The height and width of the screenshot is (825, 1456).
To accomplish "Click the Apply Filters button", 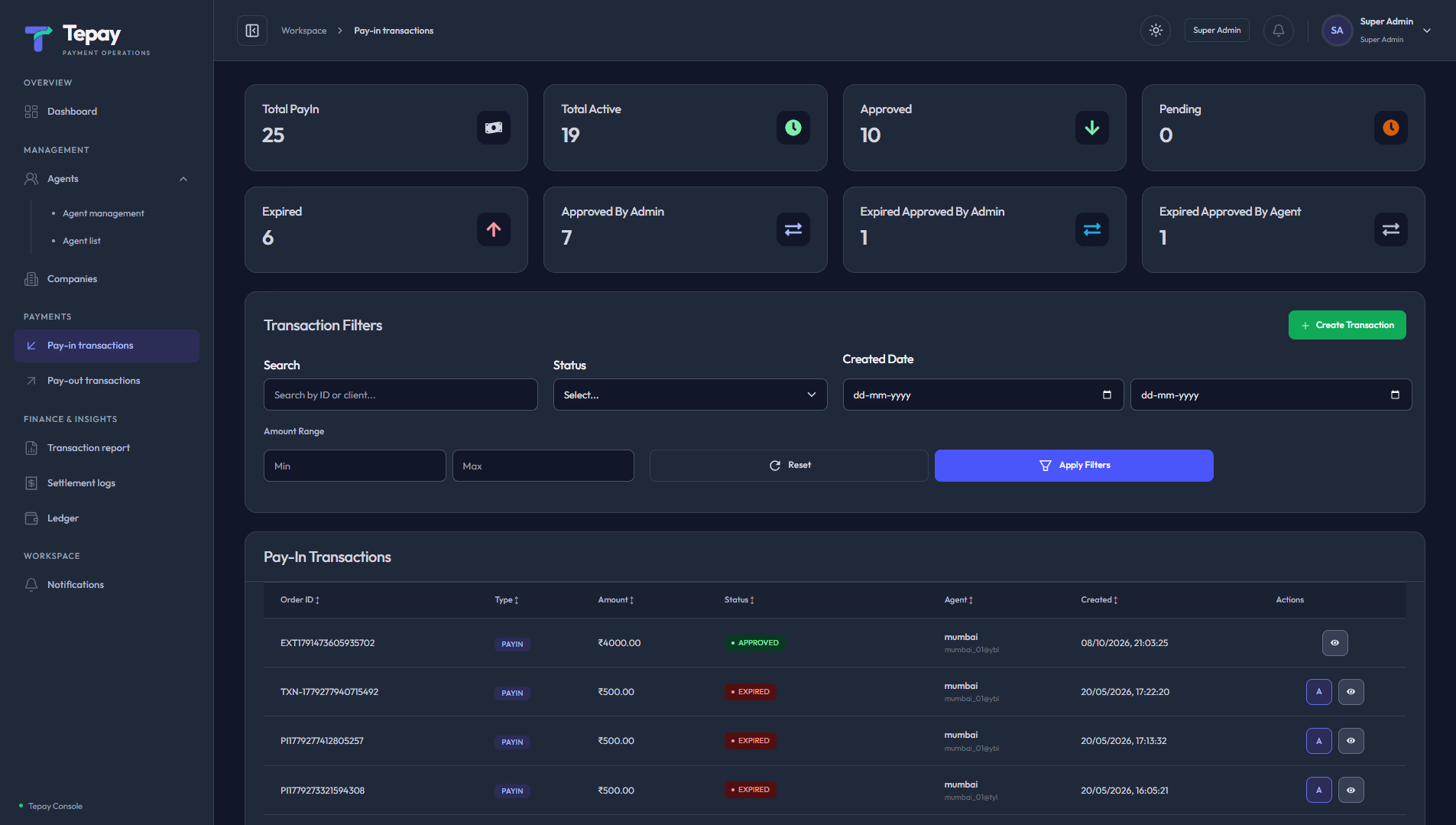I will pos(1074,466).
